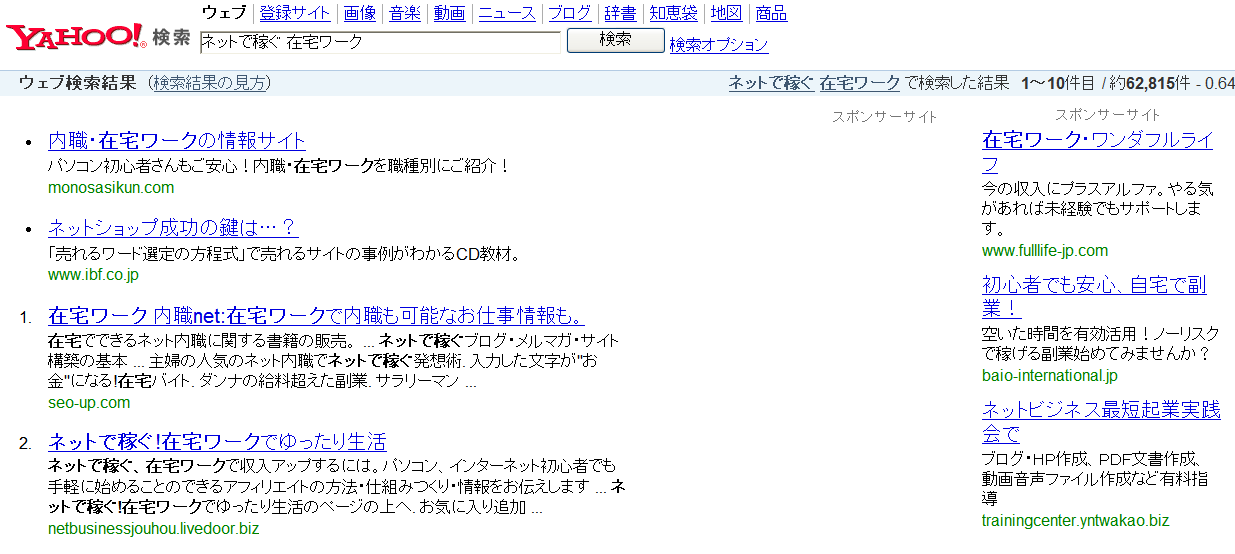Open sidebar ad 初心者でも安心、自宅で副業！

(1094, 297)
